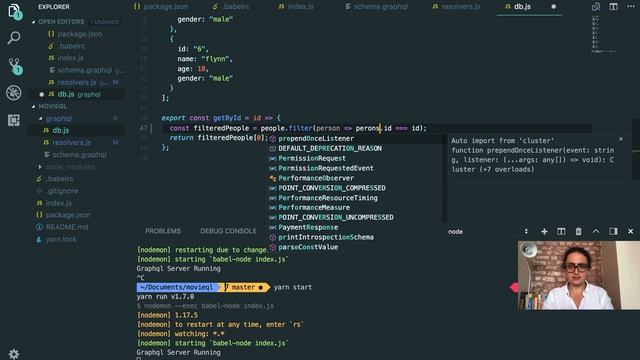Open resolvers.js in the graphql folder

click(76, 142)
